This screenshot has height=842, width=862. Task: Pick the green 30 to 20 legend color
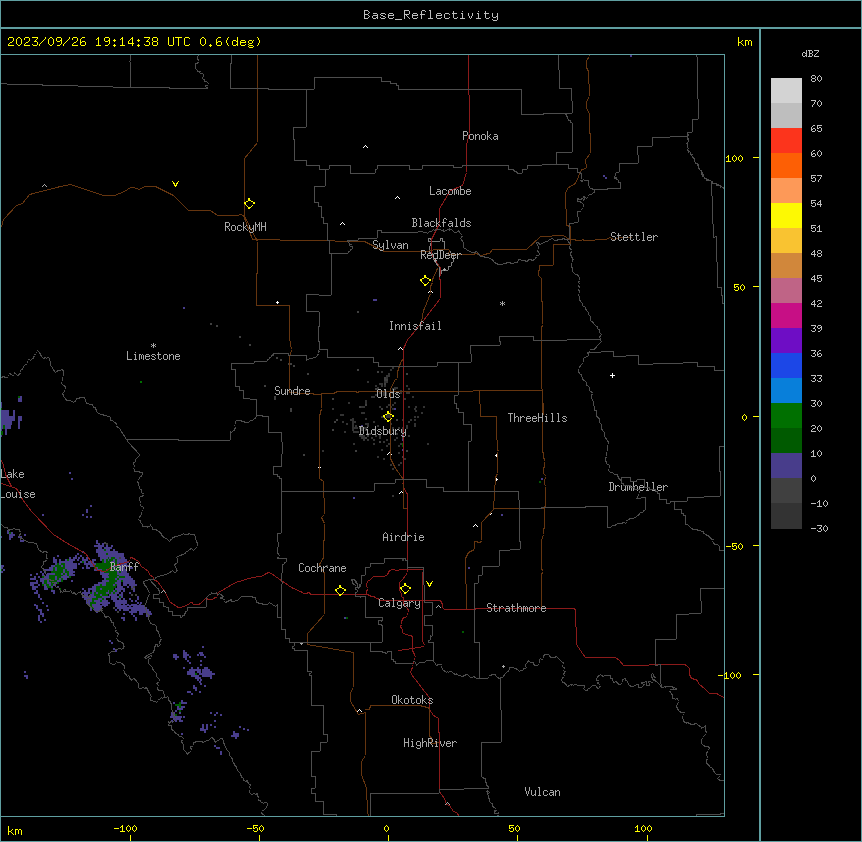point(786,416)
